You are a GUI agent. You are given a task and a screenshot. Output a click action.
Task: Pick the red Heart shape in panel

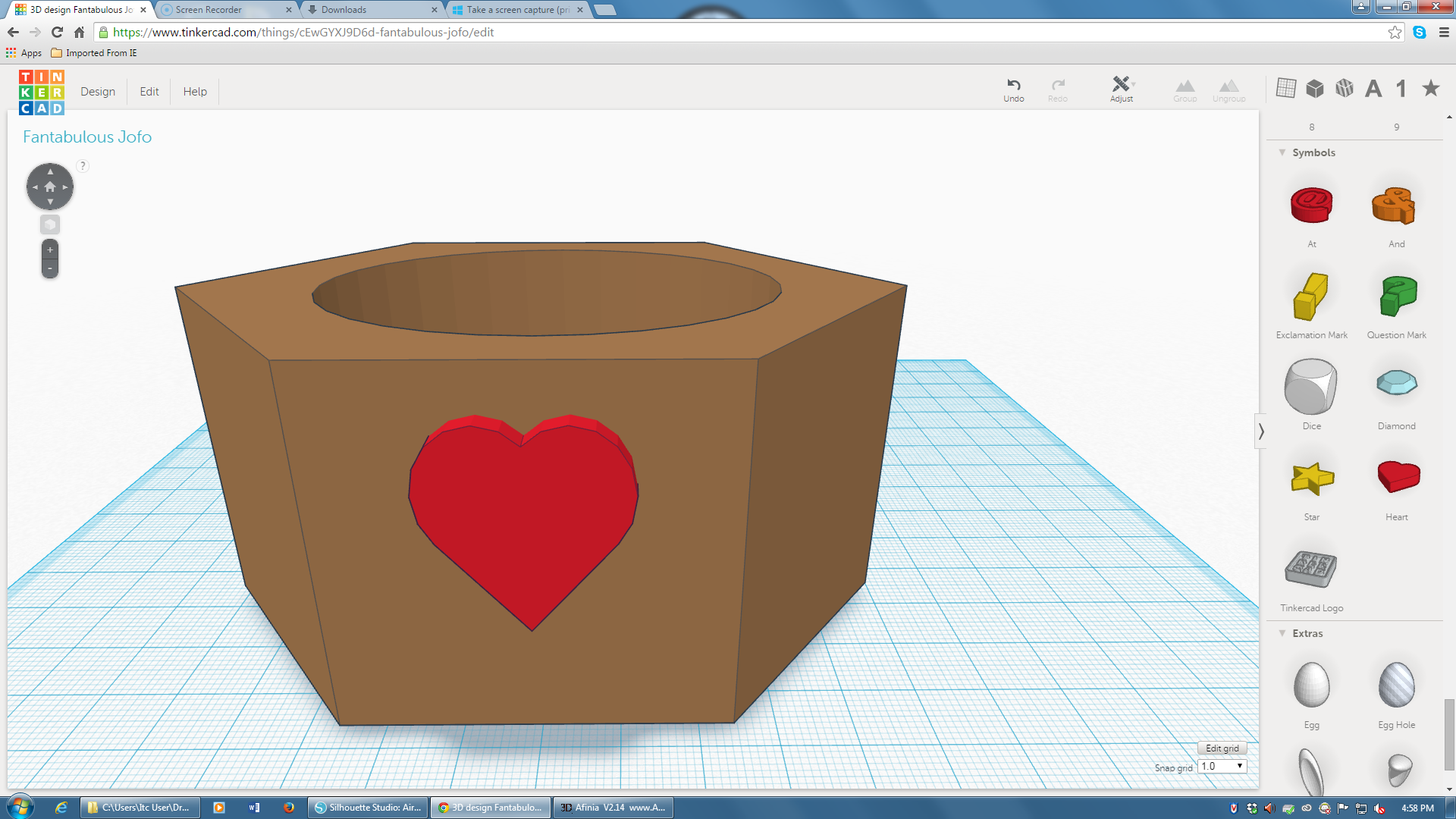point(1398,475)
